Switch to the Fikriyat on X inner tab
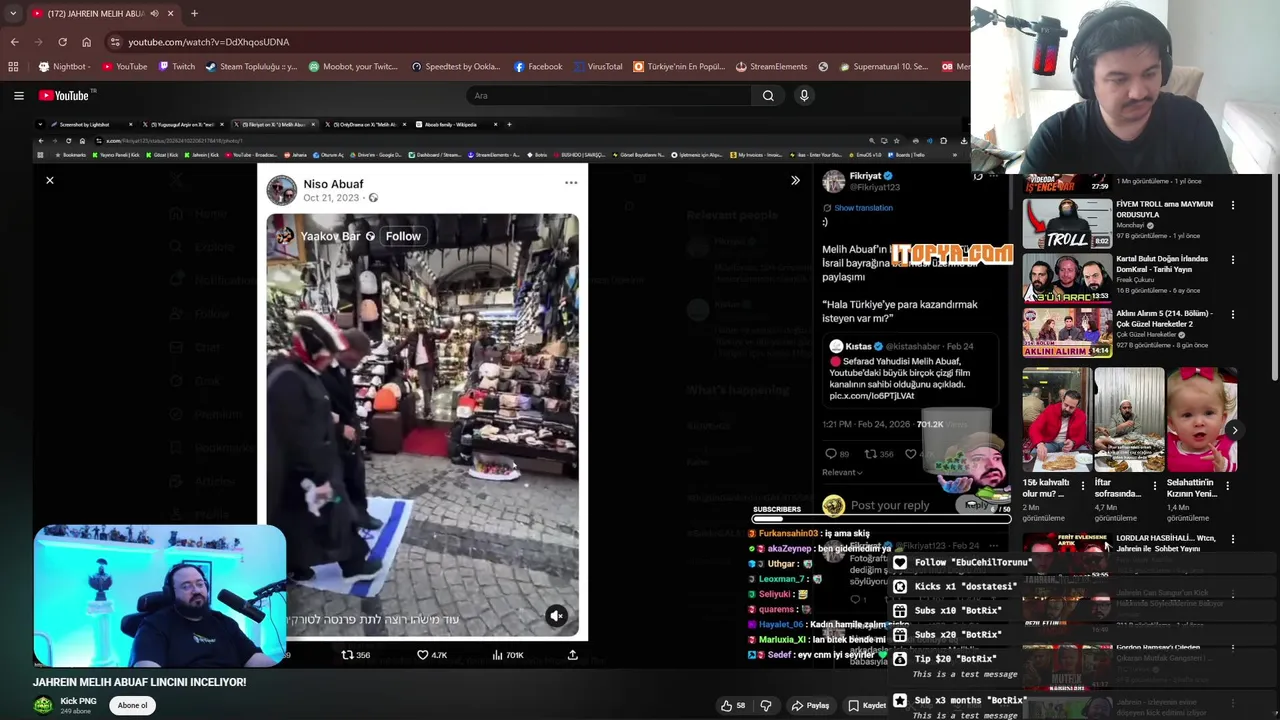Screen dimensions: 1280x720 click(x=273, y=125)
